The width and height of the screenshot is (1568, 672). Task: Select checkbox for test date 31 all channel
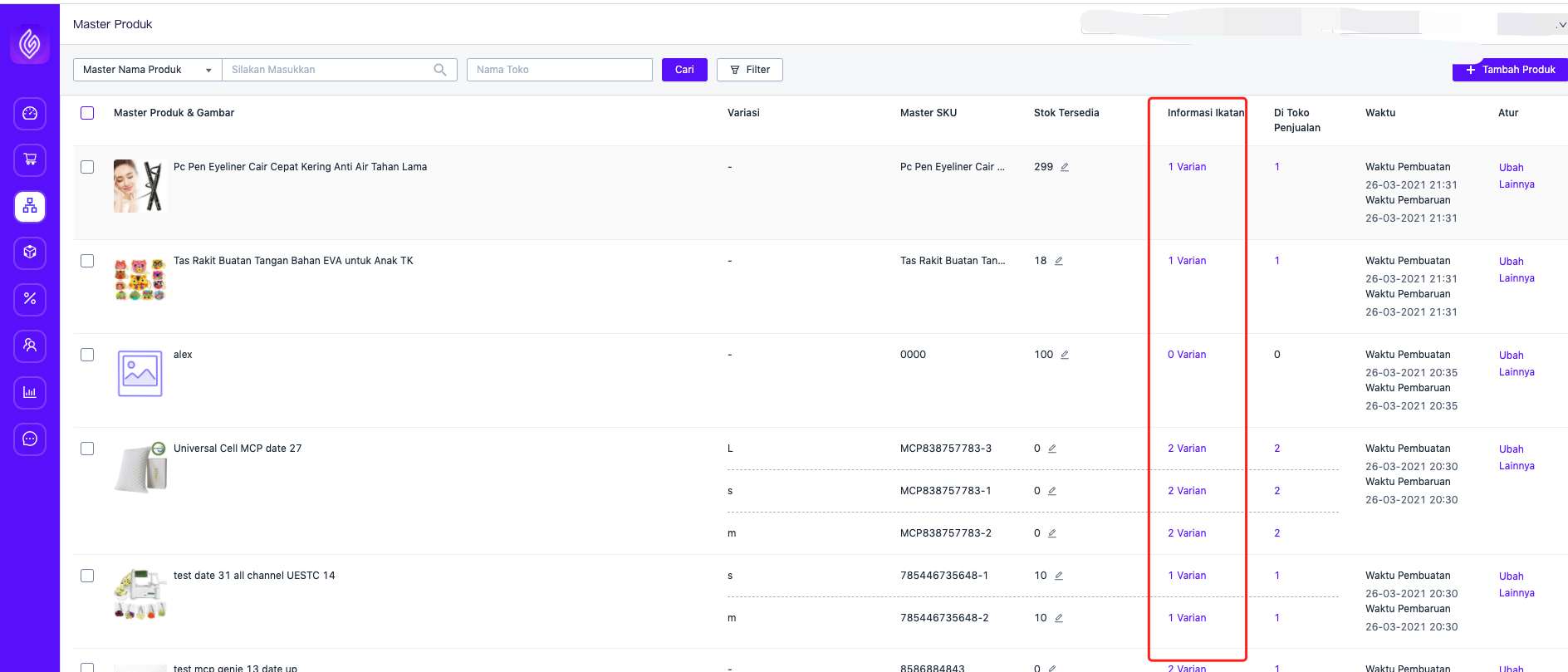pos(87,576)
